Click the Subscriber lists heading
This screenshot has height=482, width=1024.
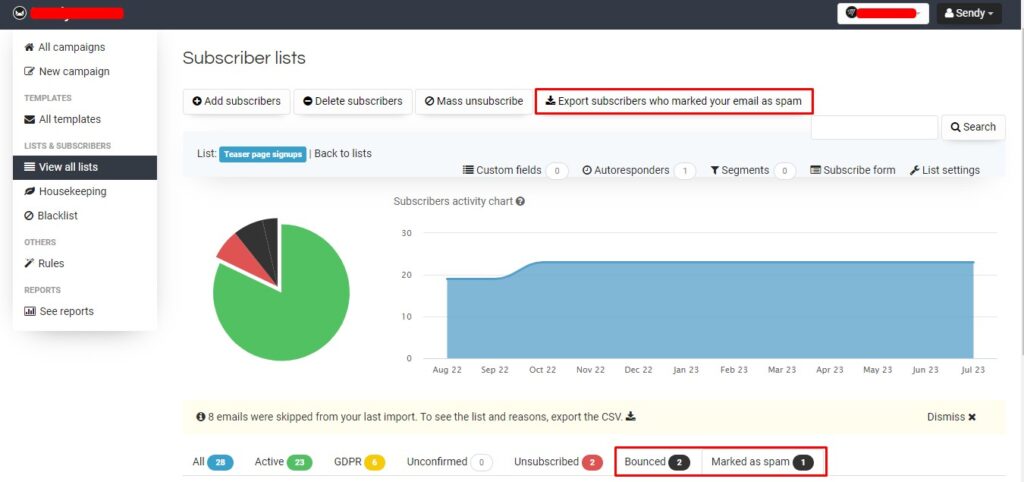[244, 58]
